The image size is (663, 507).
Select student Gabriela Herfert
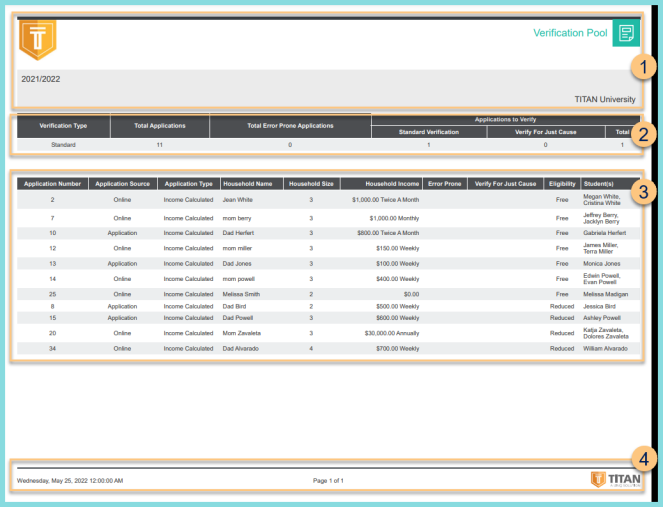[x=605, y=233]
